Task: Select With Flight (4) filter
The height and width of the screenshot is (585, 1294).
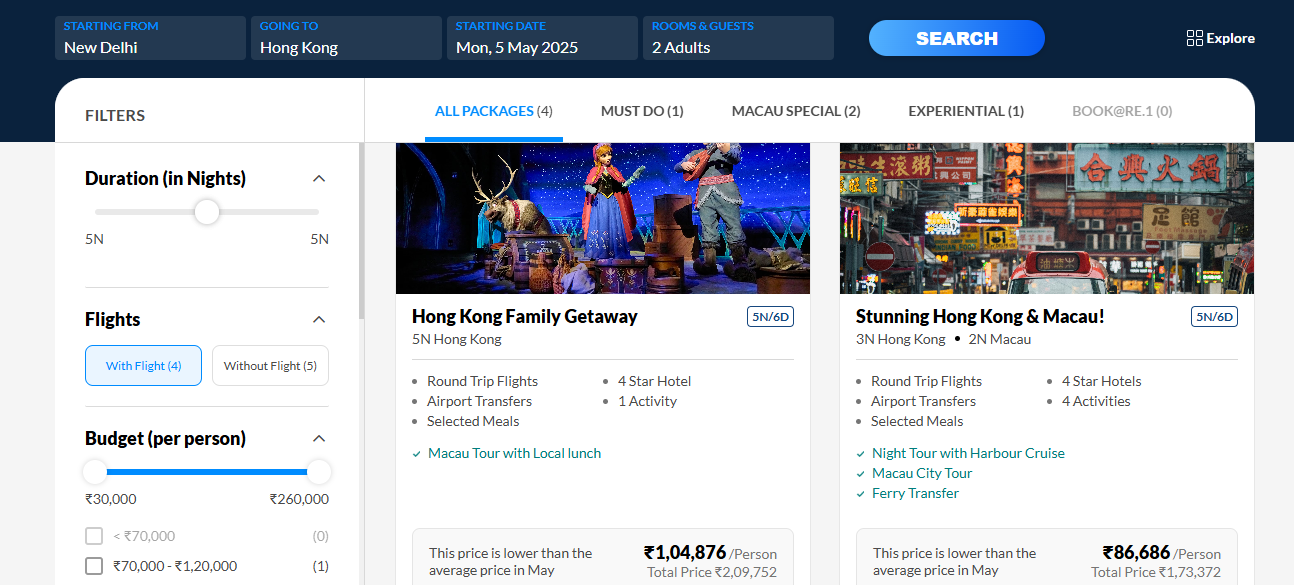Action: [143, 366]
